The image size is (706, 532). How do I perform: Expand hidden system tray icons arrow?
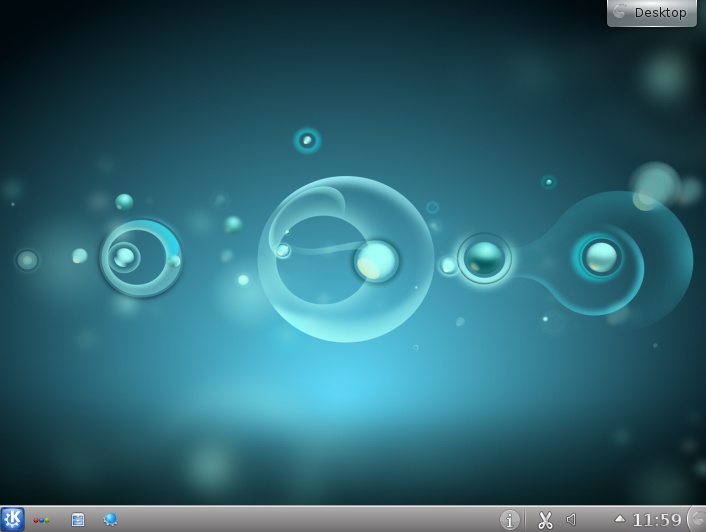click(x=619, y=519)
